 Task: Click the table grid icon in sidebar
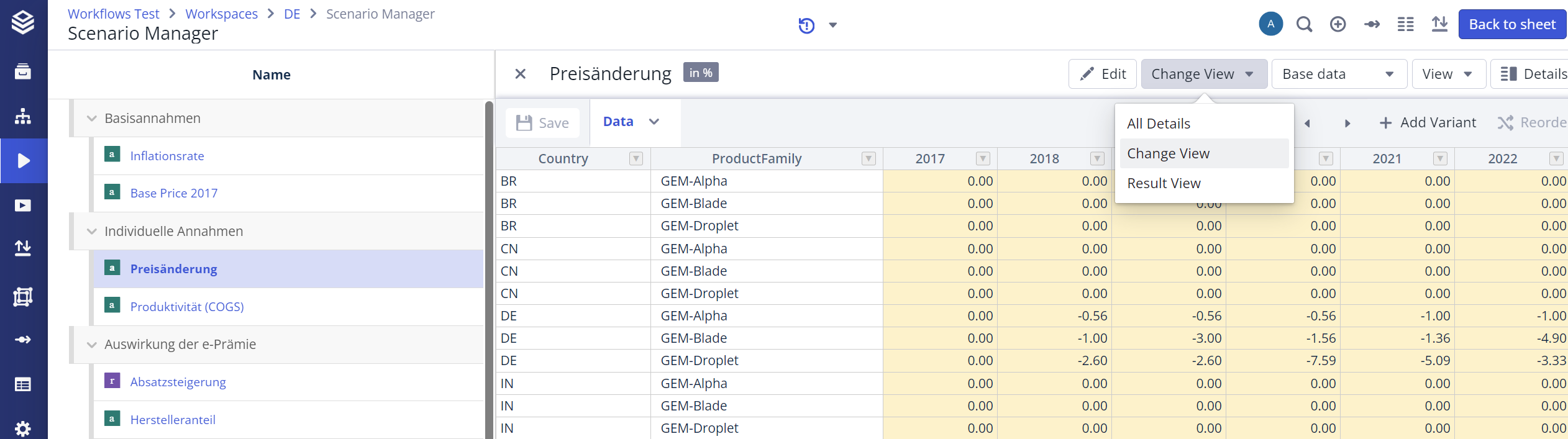(x=23, y=384)
